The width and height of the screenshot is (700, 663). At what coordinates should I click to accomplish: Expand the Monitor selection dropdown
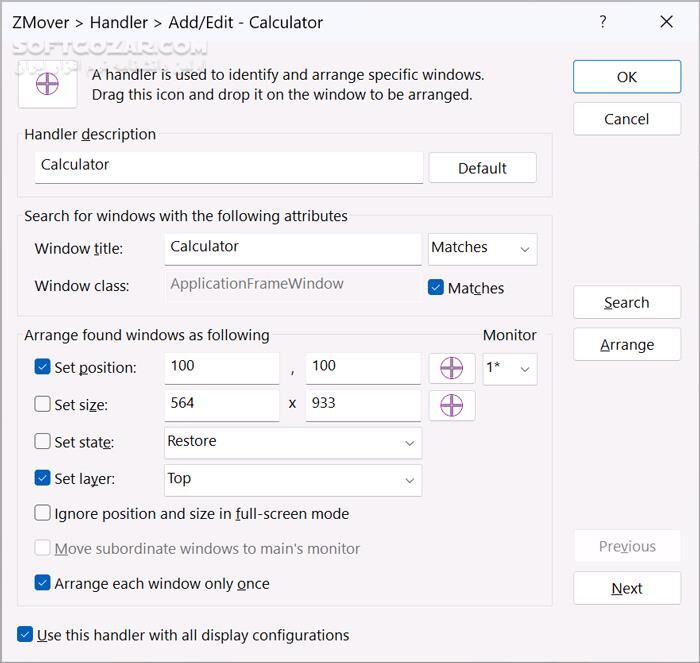(x=510, y=368)
